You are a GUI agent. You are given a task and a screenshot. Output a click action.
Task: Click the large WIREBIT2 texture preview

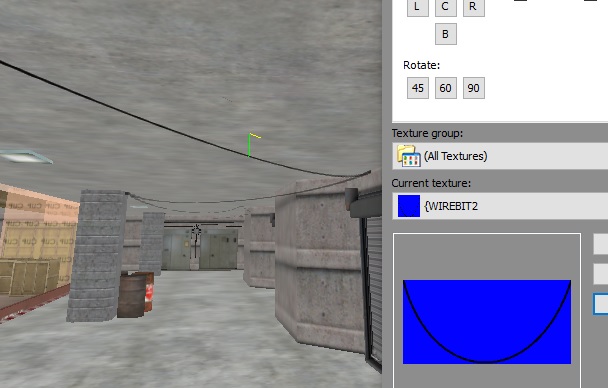click(x=487, y=322)
